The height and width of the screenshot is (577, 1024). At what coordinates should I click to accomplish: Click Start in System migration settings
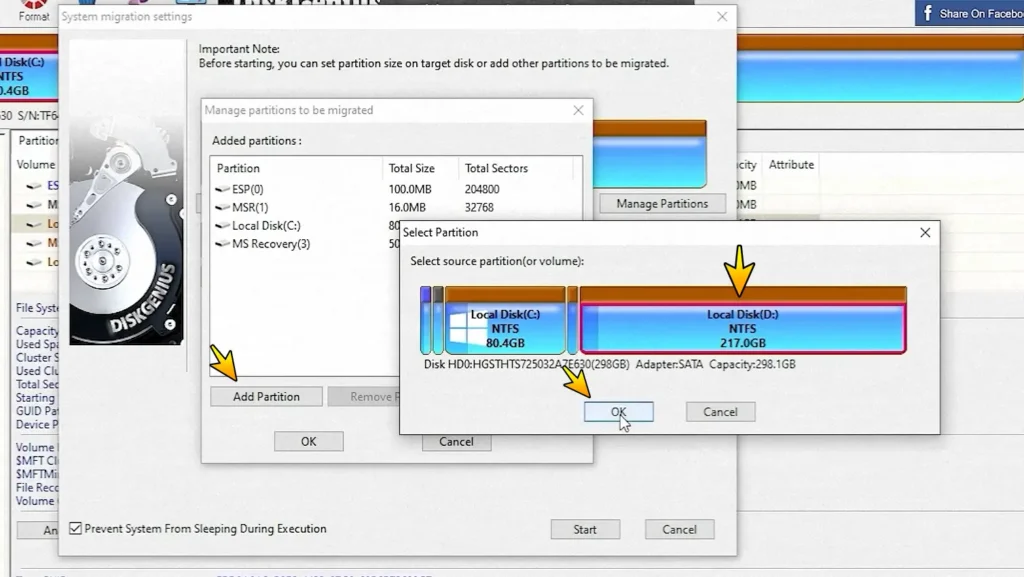(585, 529)
